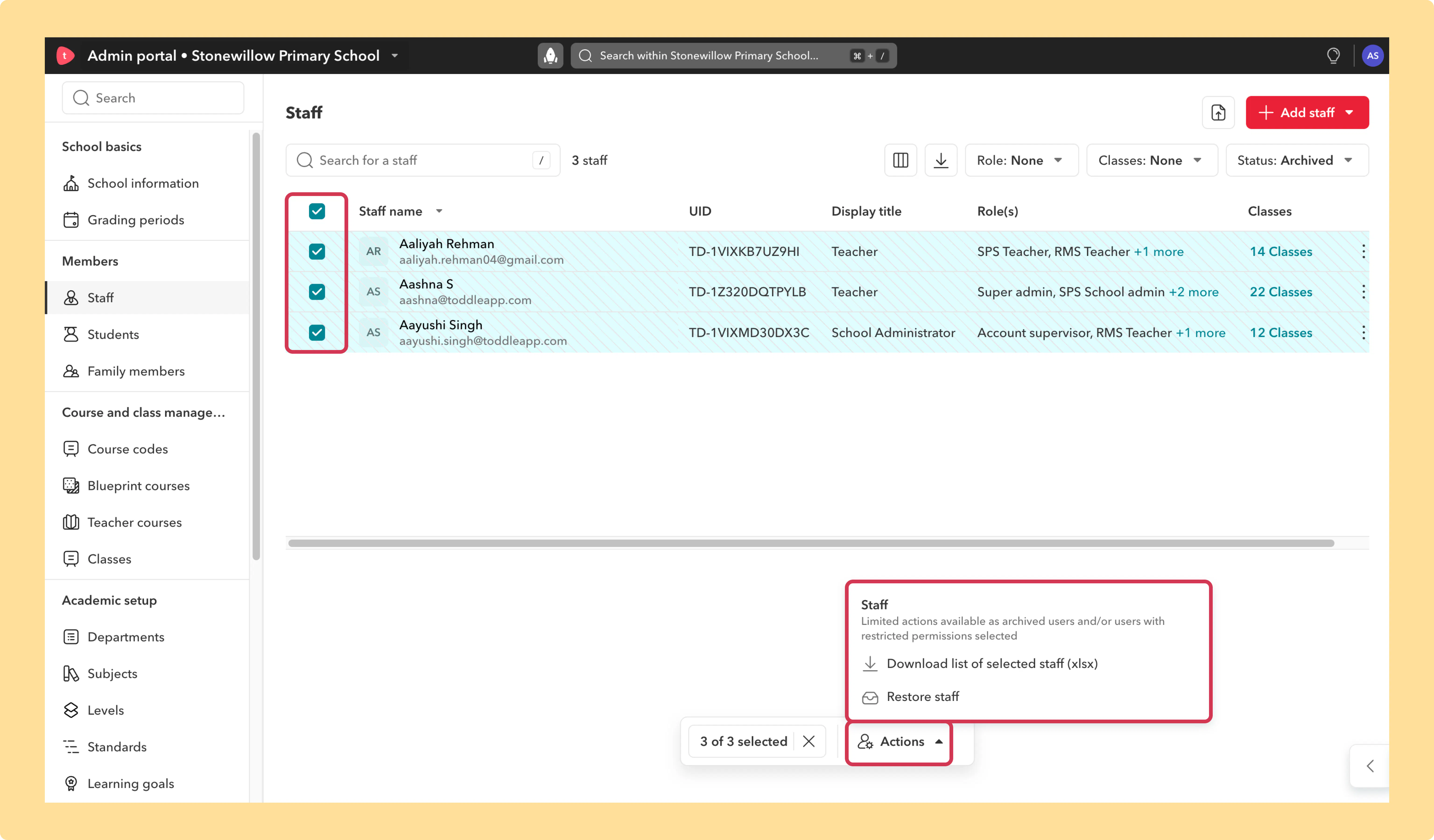Click email aaliyah.rehman04@gmail.com
This screenshot has width=1434, height=840.
(482, 260)
